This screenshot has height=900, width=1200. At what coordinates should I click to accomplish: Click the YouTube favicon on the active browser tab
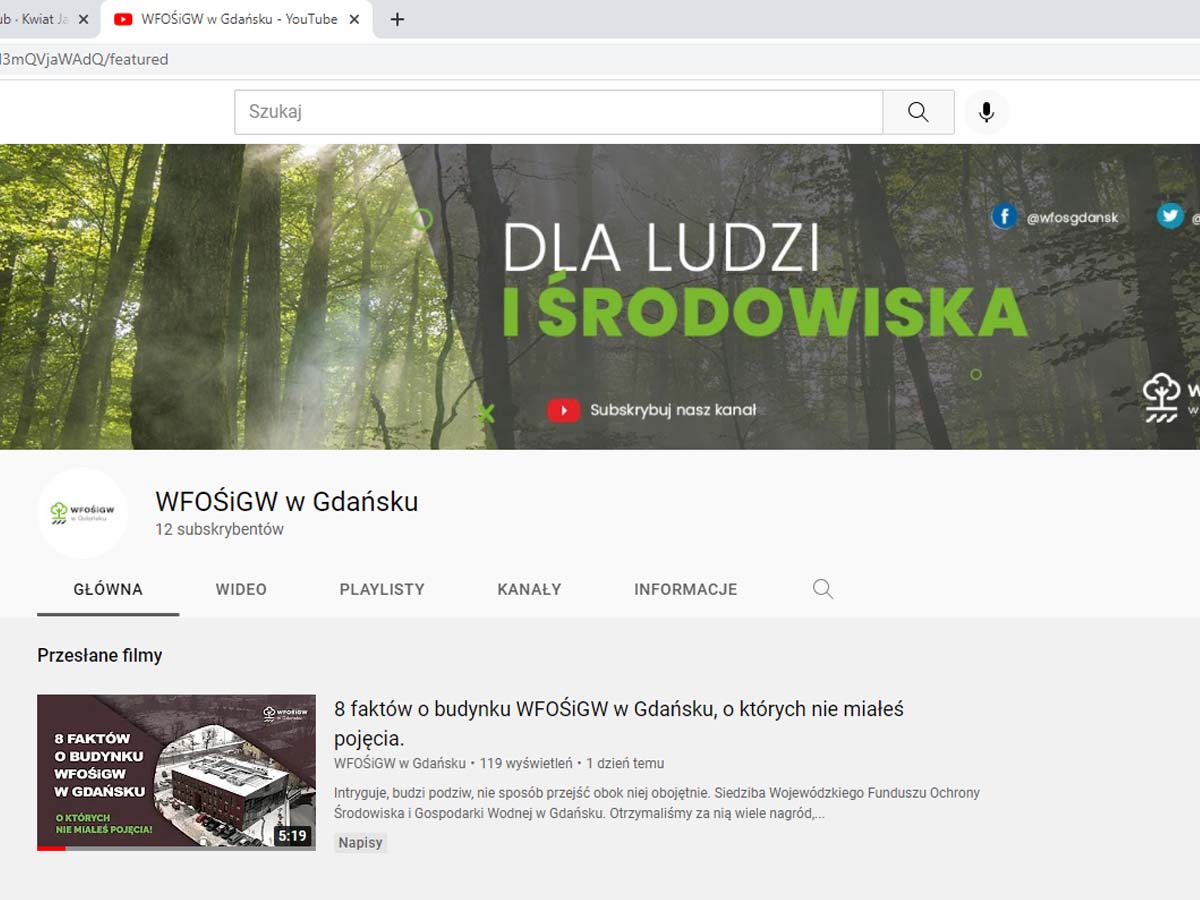click(123, 18)
